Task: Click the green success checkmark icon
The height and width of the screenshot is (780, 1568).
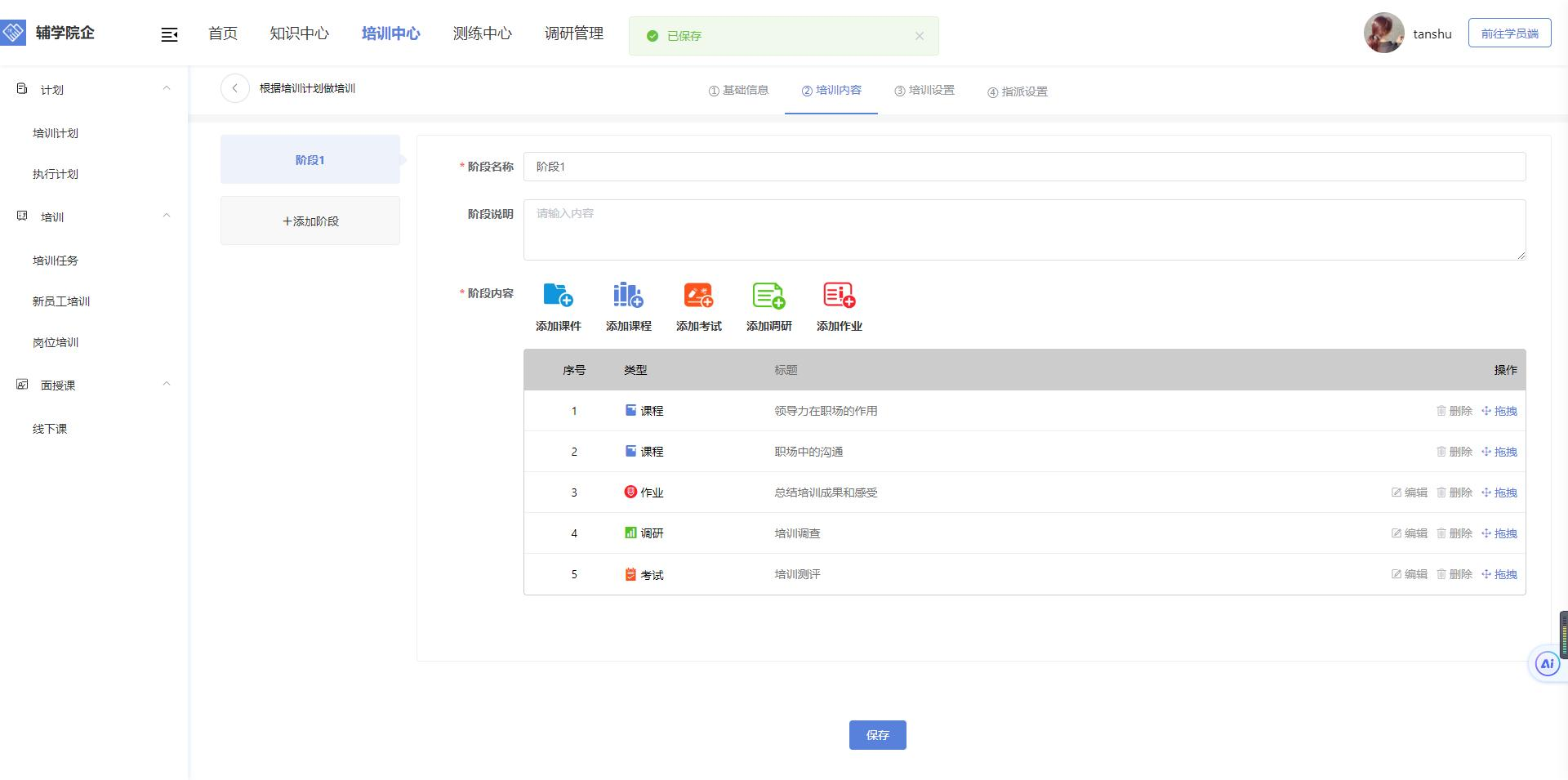Action: point(653,36)
